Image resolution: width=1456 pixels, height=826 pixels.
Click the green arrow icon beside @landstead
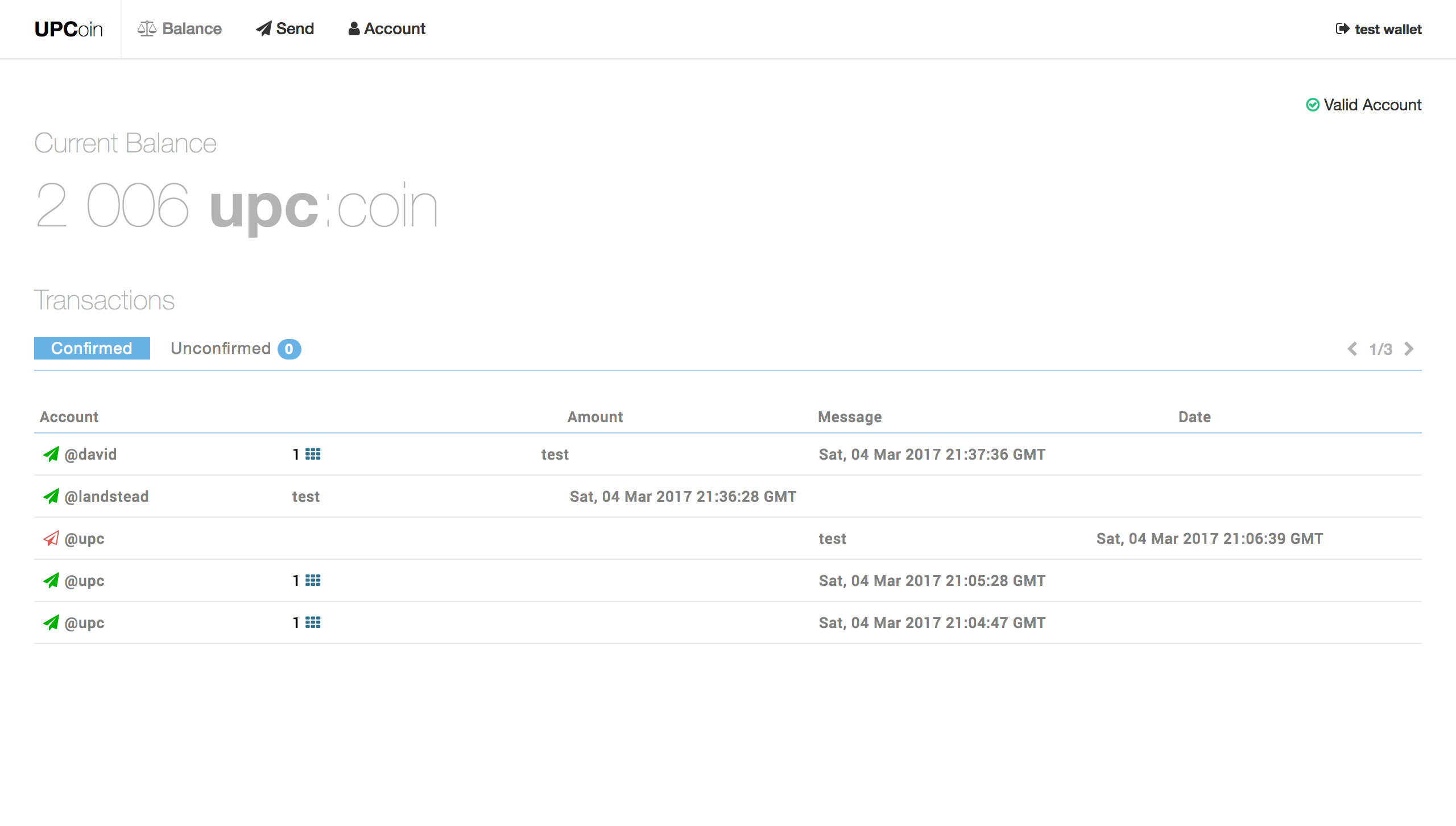pos(51,496)
